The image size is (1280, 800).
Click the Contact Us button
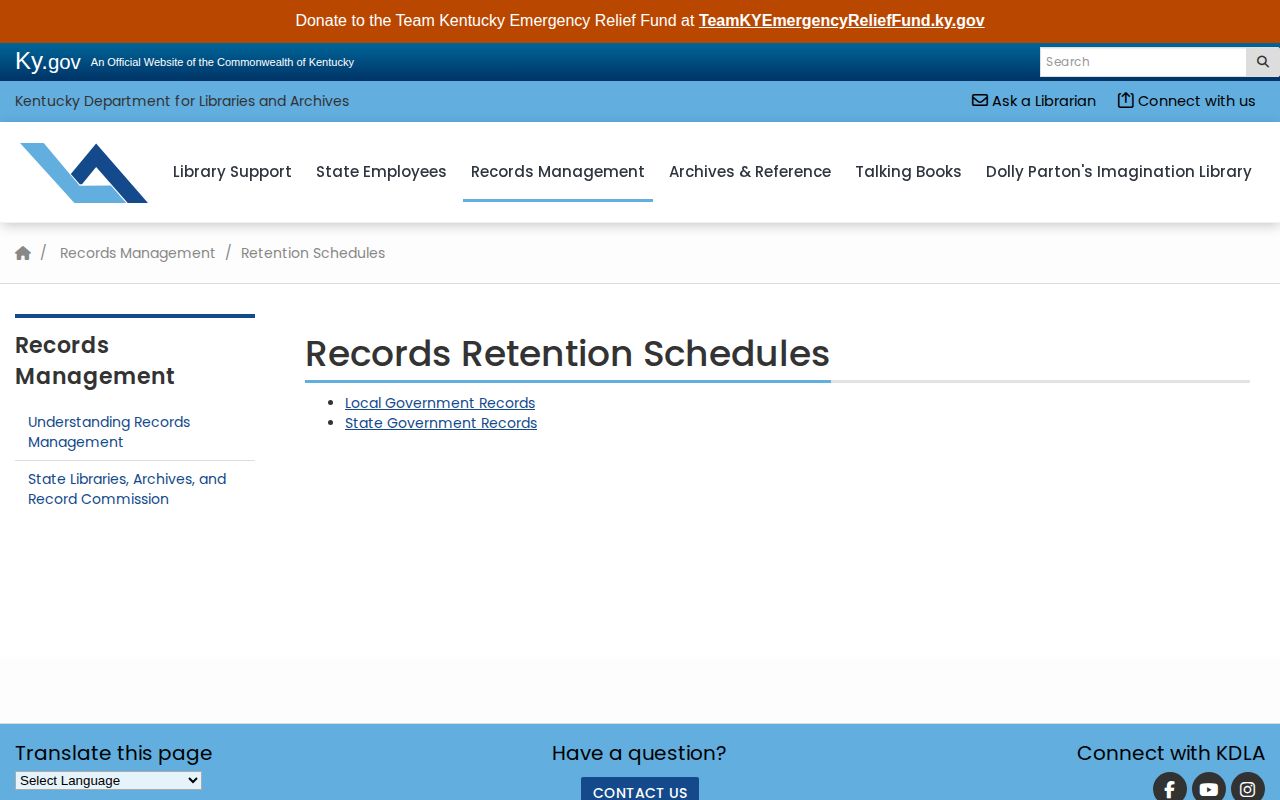pyautogui.click(x=640, y=790)
